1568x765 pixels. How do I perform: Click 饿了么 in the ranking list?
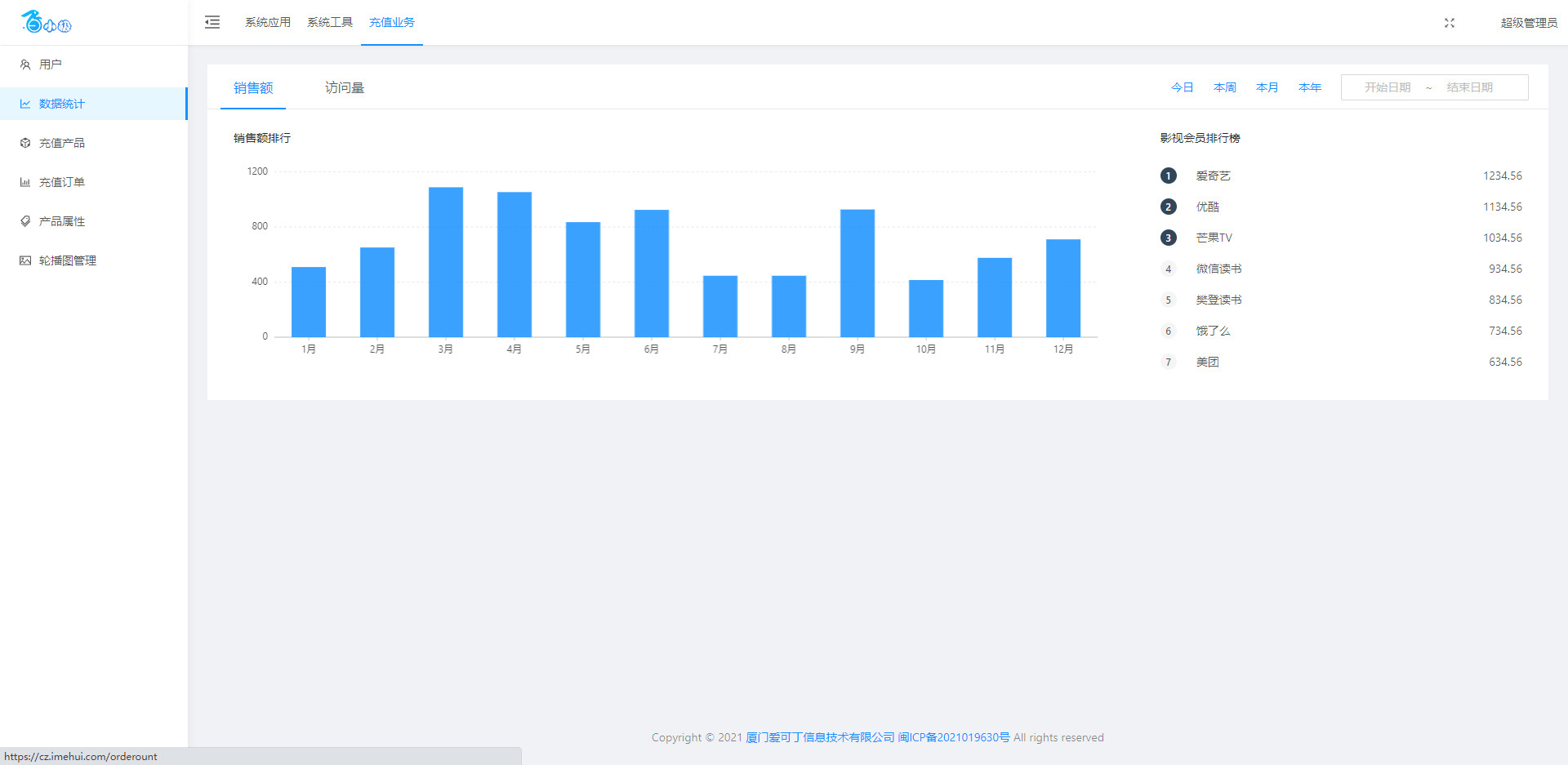[x=1214, y=331]
